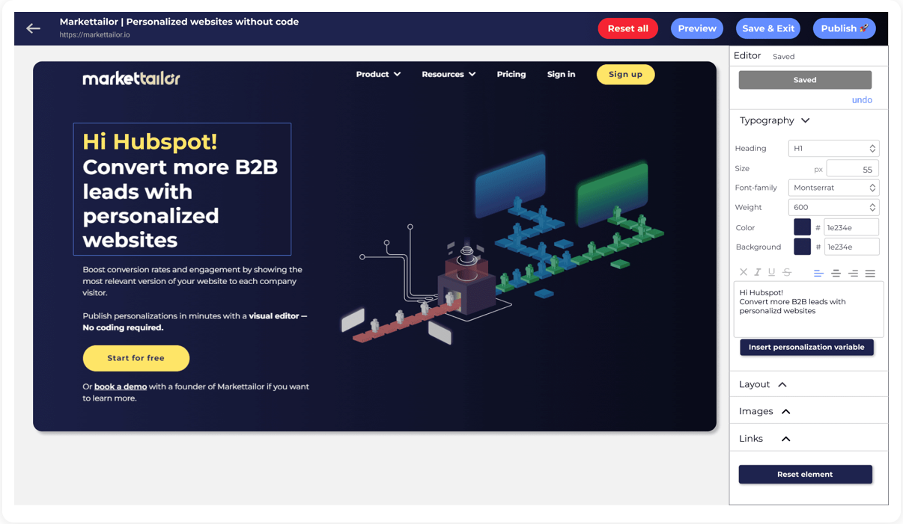Edit the Color hex value field
This screenshot has width=904, height=524.
[x=852, y=227]
